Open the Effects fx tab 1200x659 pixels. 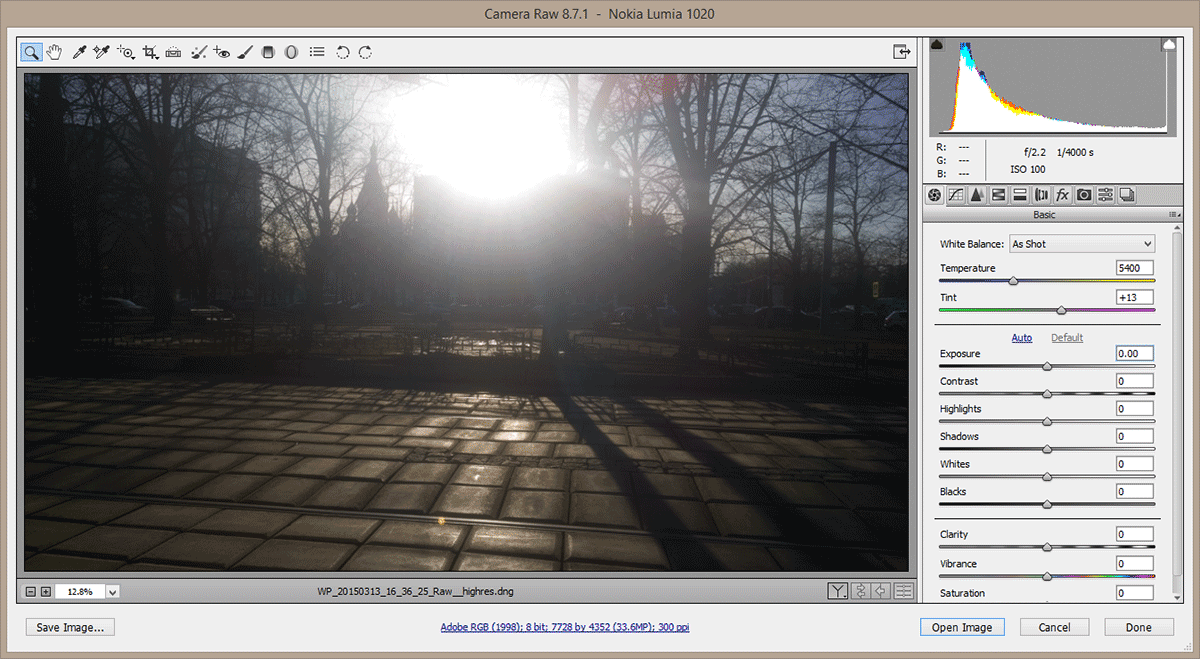(x=1063, y=195)
